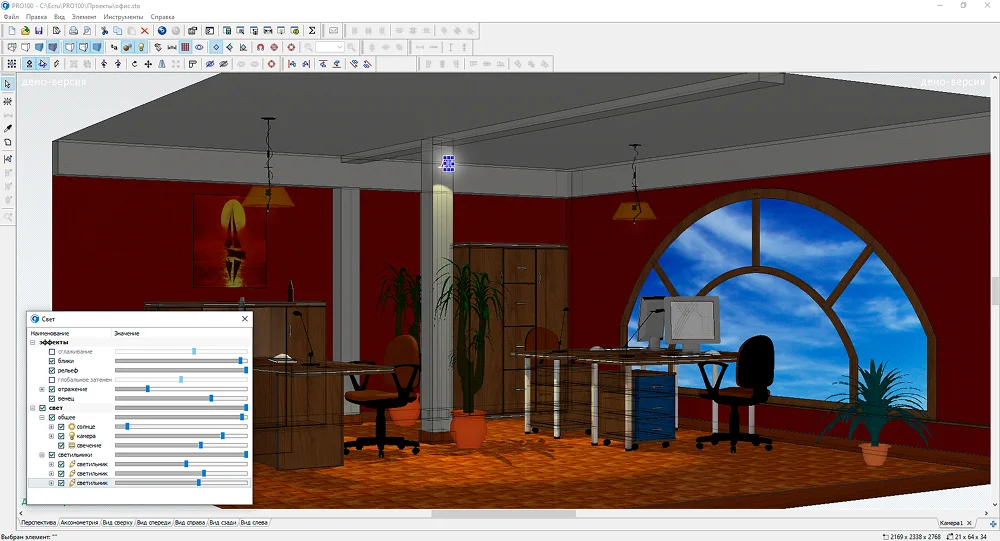
Task: Click the Print toolbar icon
Action: coord(73,31)
